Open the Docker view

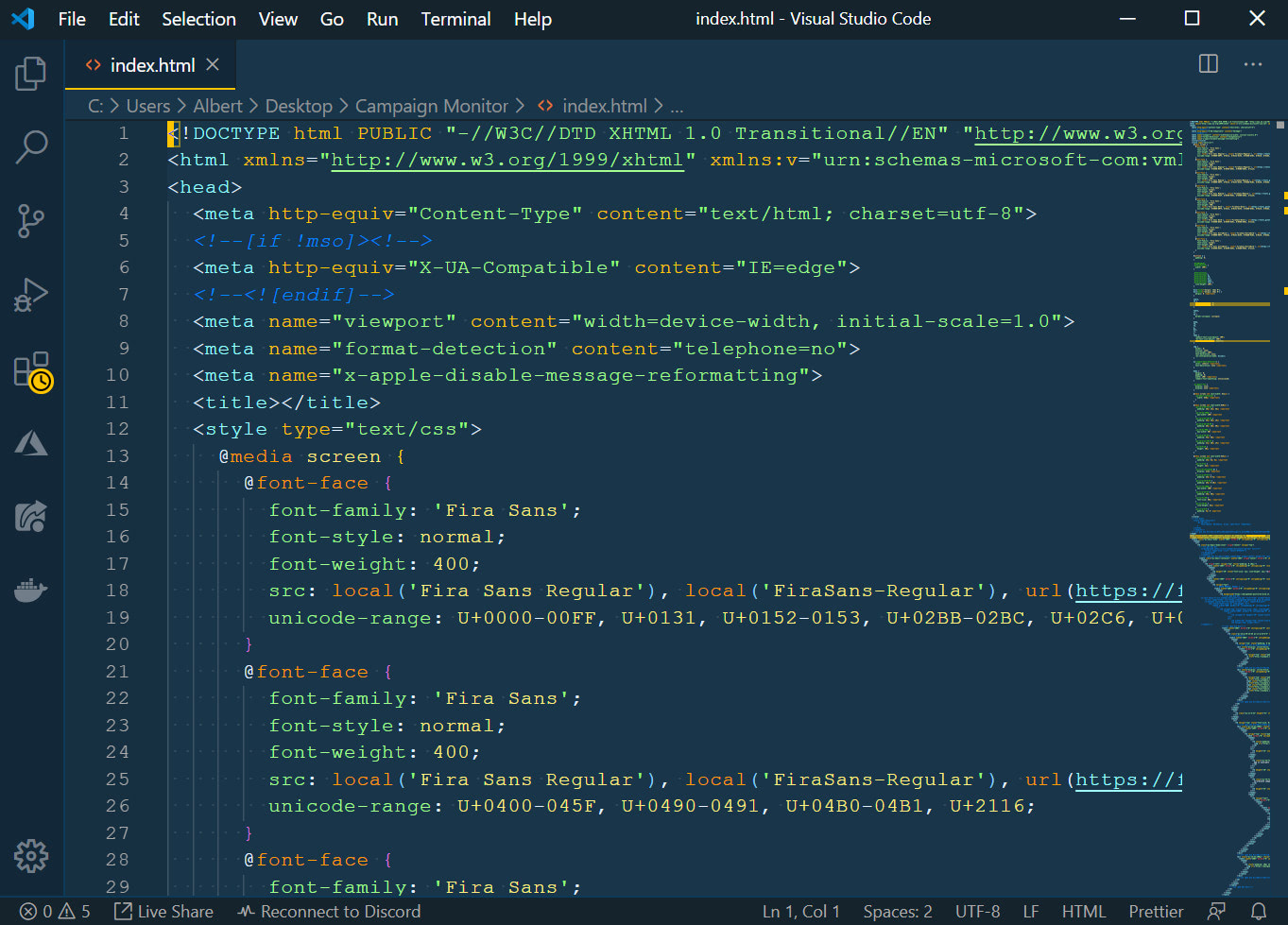(x=31, y=591)
